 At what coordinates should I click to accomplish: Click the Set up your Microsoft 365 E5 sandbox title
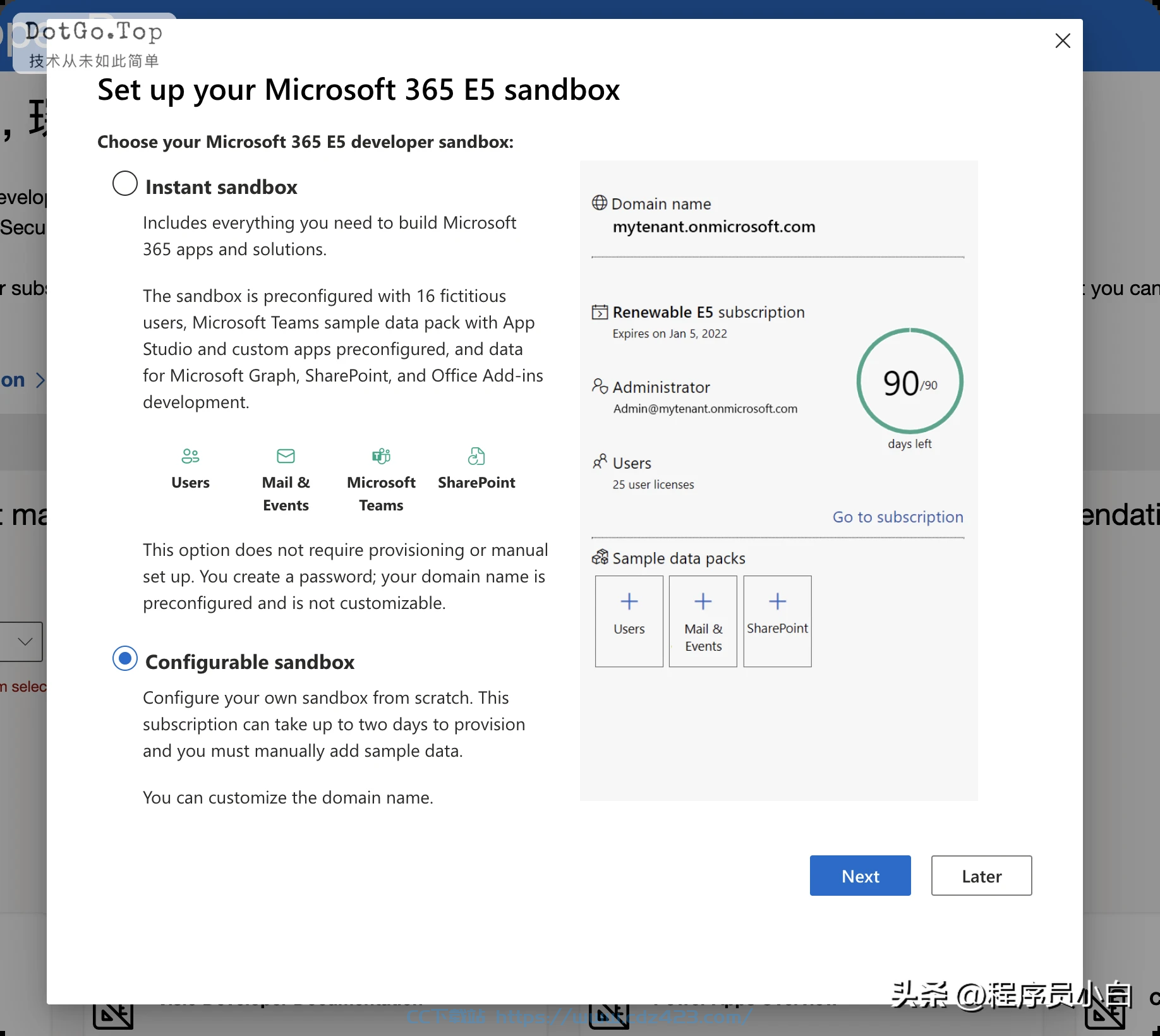(359, 90)
